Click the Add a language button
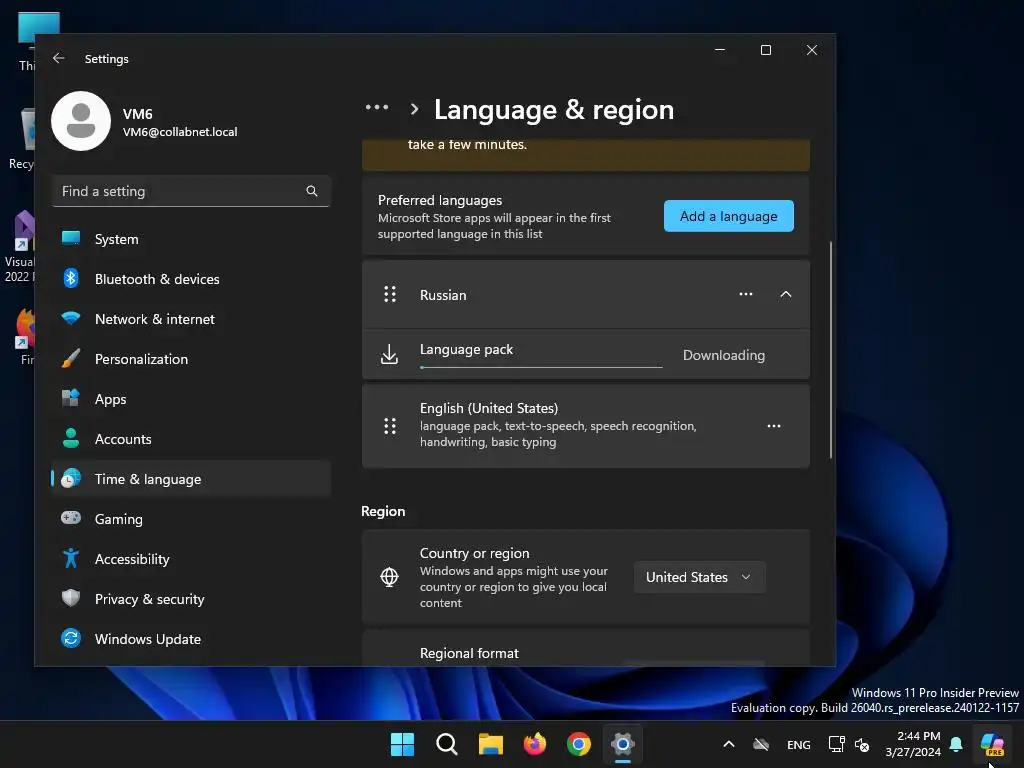1024x768 pixels. click(729, 216)
